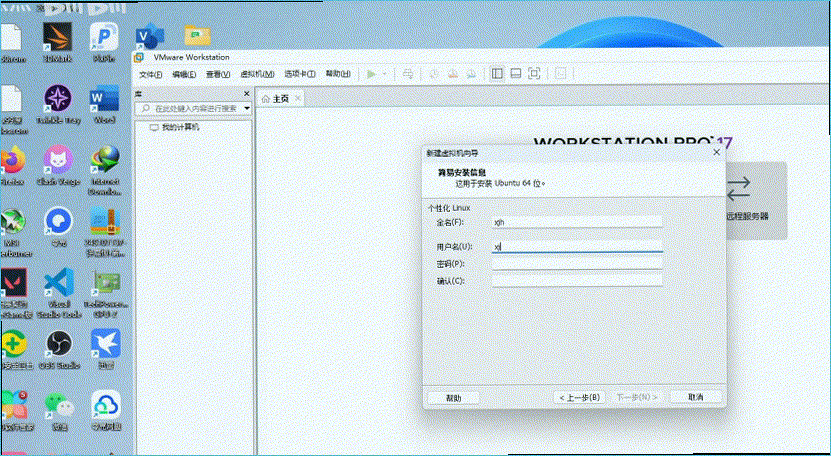Open the 查看(V) menu in VMware

[x=218, y=74]
